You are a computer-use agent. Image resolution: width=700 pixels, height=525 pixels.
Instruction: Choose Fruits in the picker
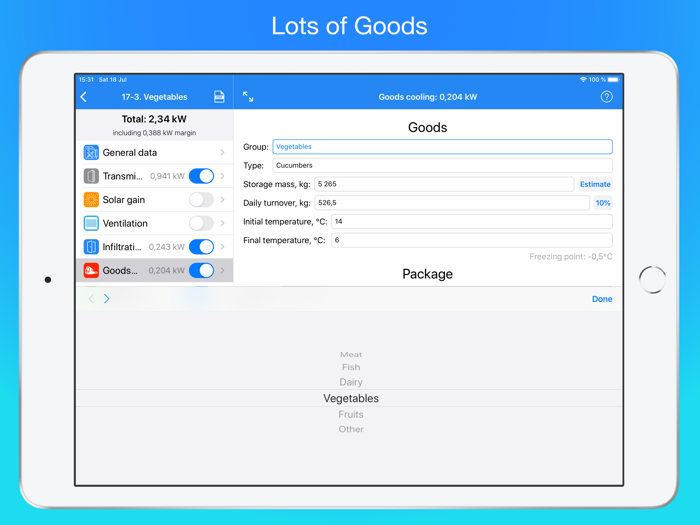pos(351,414)
